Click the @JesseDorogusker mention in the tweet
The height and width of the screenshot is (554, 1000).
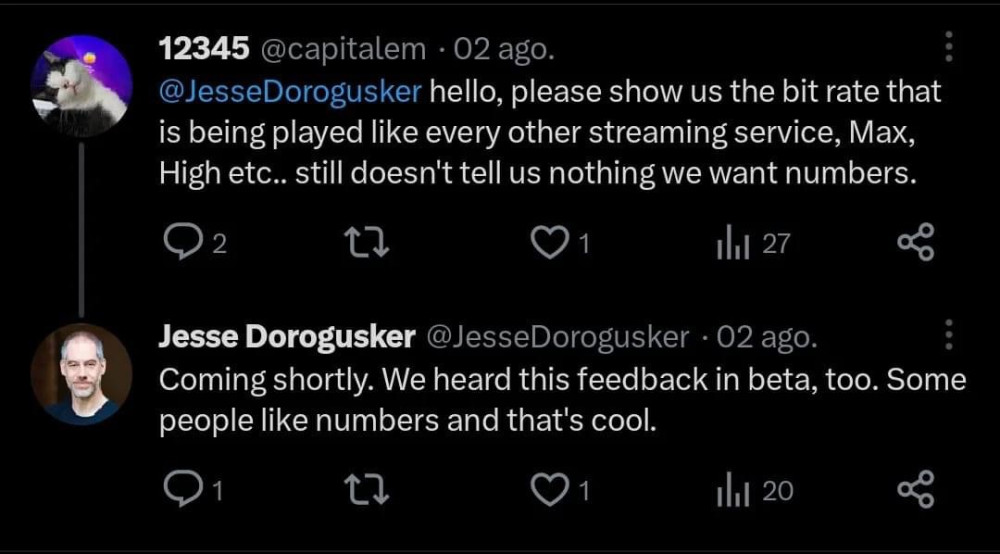[x=293, y=92]
